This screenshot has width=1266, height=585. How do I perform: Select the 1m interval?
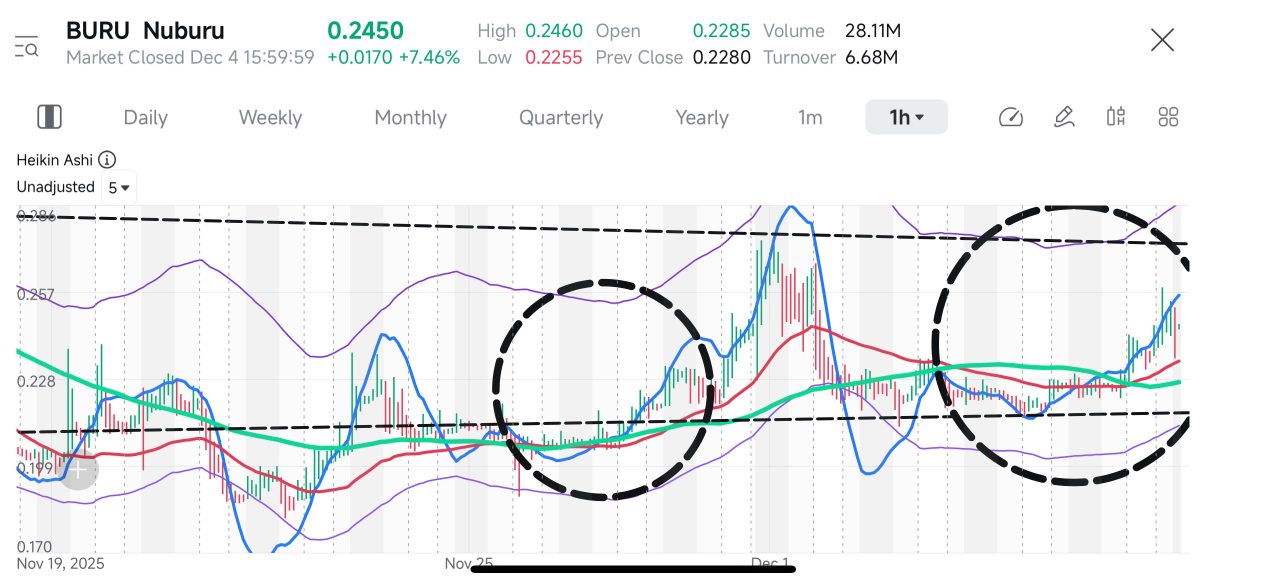click(810, 118)
